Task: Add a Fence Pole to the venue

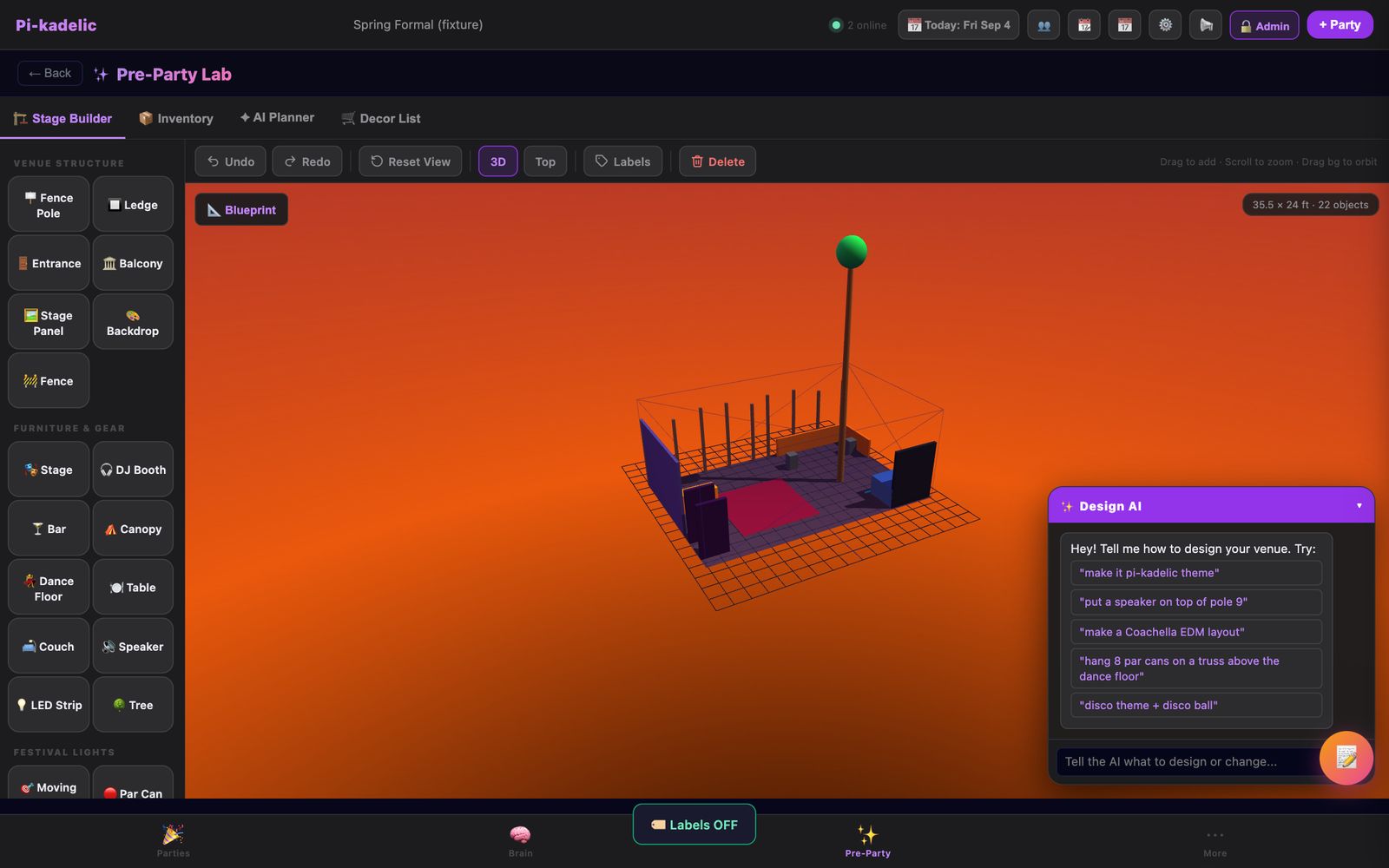Action: (49, 205)
